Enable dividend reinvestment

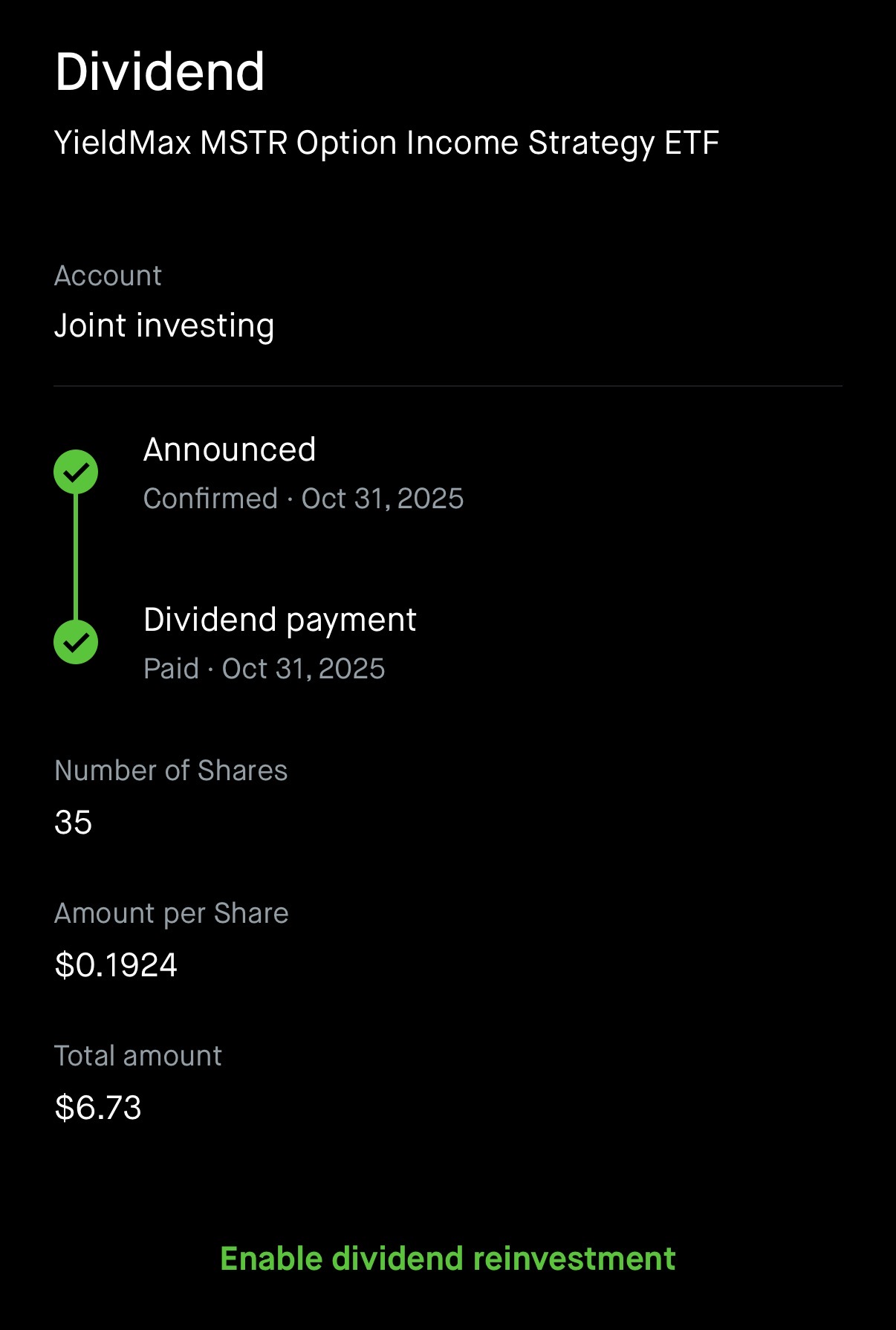tap(447, 1259)
